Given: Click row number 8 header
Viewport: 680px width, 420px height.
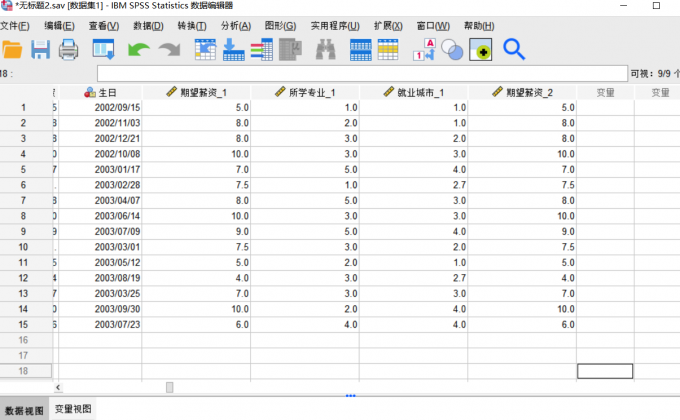Looking at the screenshot, I should (x=23, y=215).
